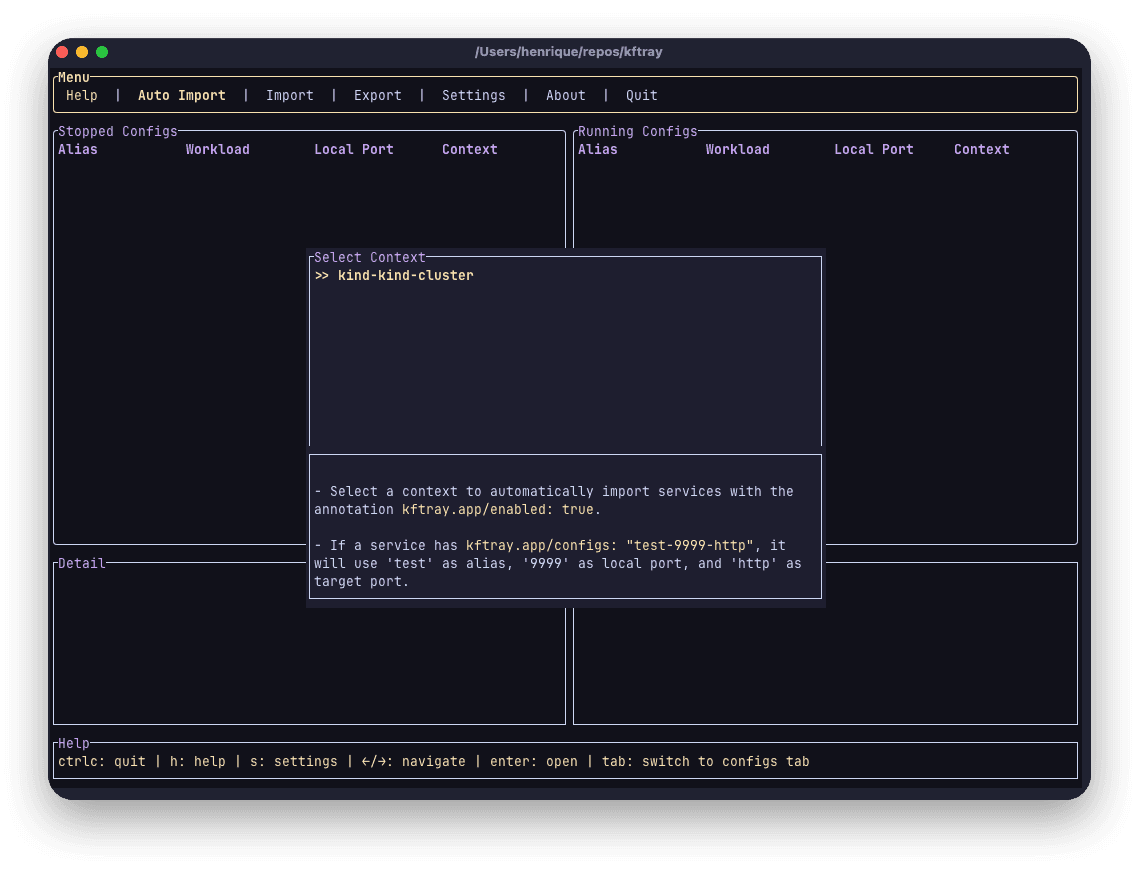The height and width of the screenshot is (875, 1138).
Task: Click the Workload header in Stopped Configs
Action: click(x=218, y=149)
